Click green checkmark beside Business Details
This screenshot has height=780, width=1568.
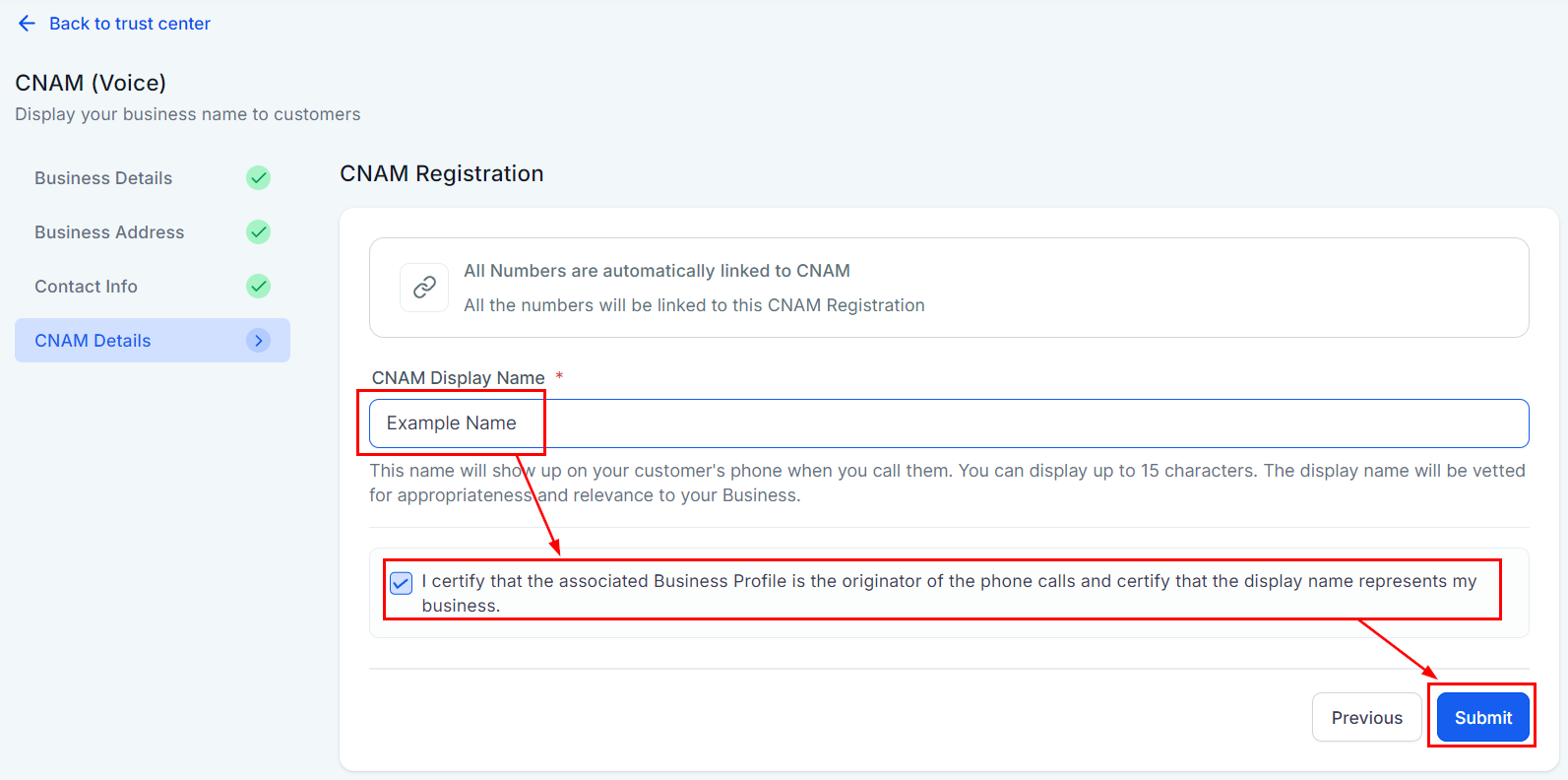tap(258, 178)
